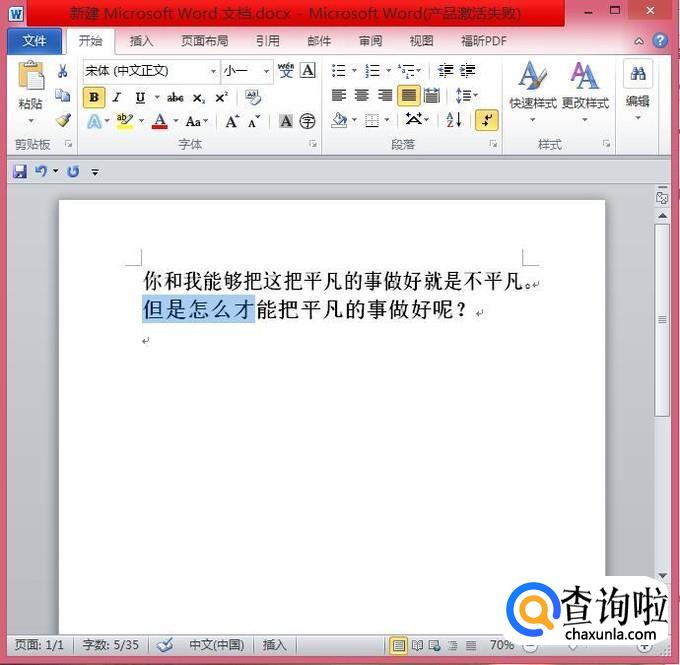The height and width of the screenshot is (665, 680).
Task: Open the font size 小一 dropdown
Action: tap(266, 71)
